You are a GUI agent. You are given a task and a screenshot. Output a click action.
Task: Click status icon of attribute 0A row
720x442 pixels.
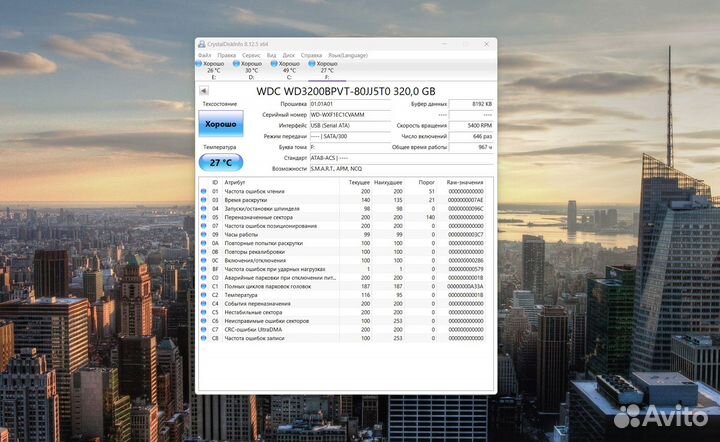point(203,243)
